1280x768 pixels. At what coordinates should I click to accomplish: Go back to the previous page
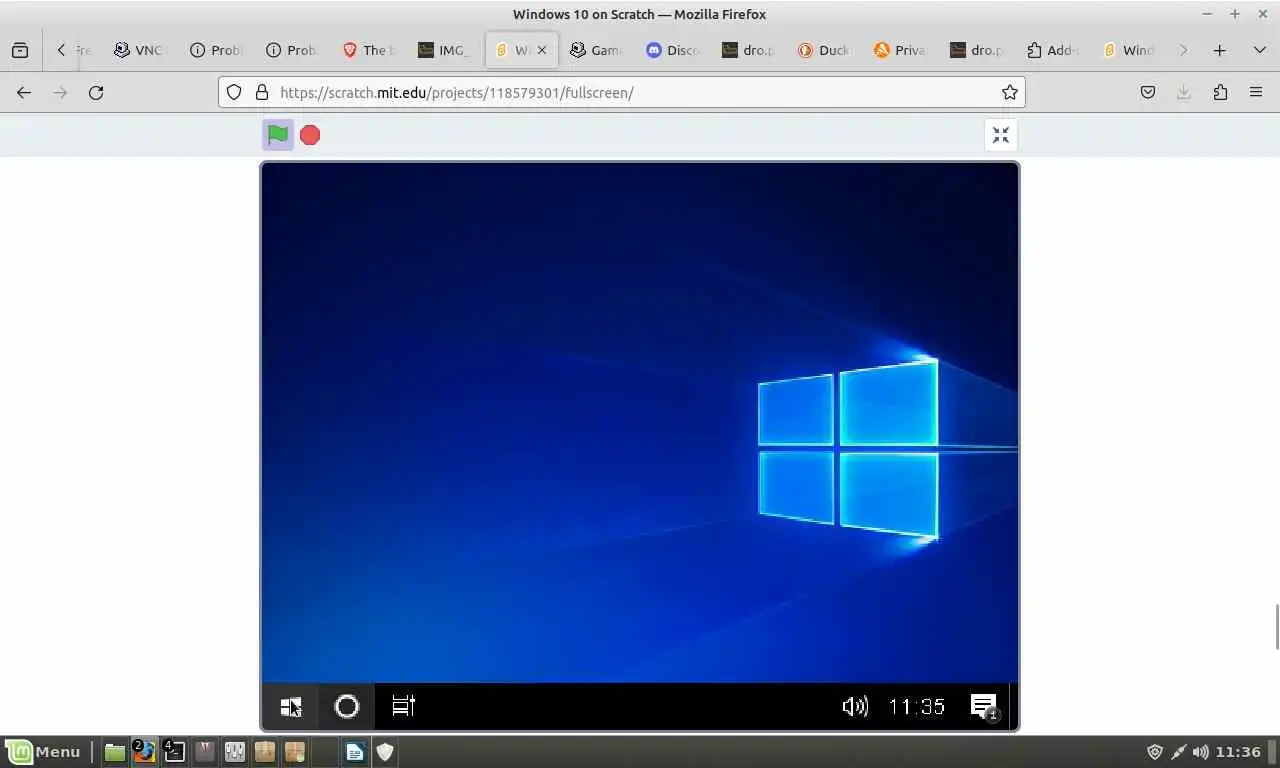(x=24, y=92)
